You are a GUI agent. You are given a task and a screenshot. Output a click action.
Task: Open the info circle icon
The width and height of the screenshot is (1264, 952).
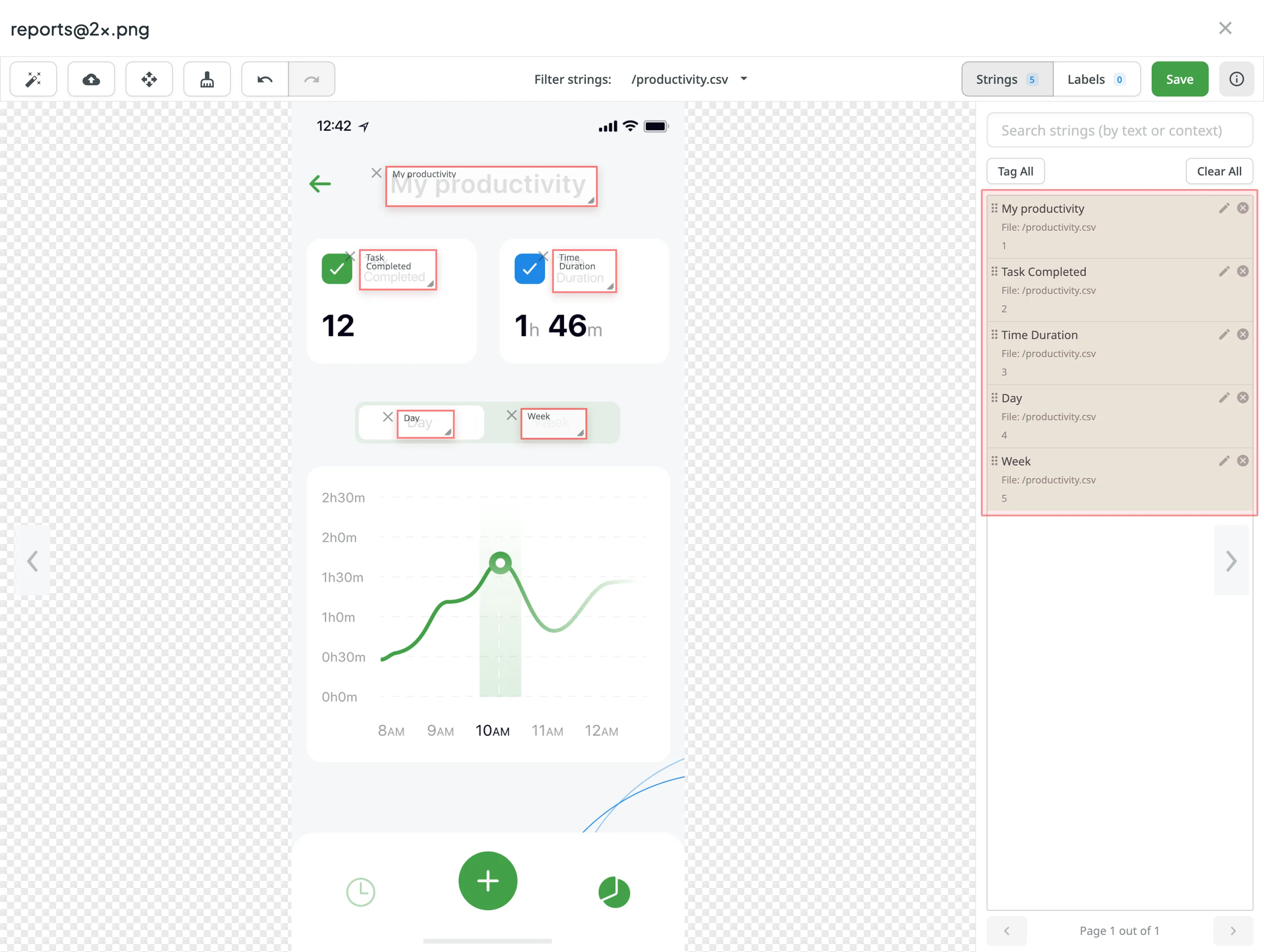(1236, 79)
